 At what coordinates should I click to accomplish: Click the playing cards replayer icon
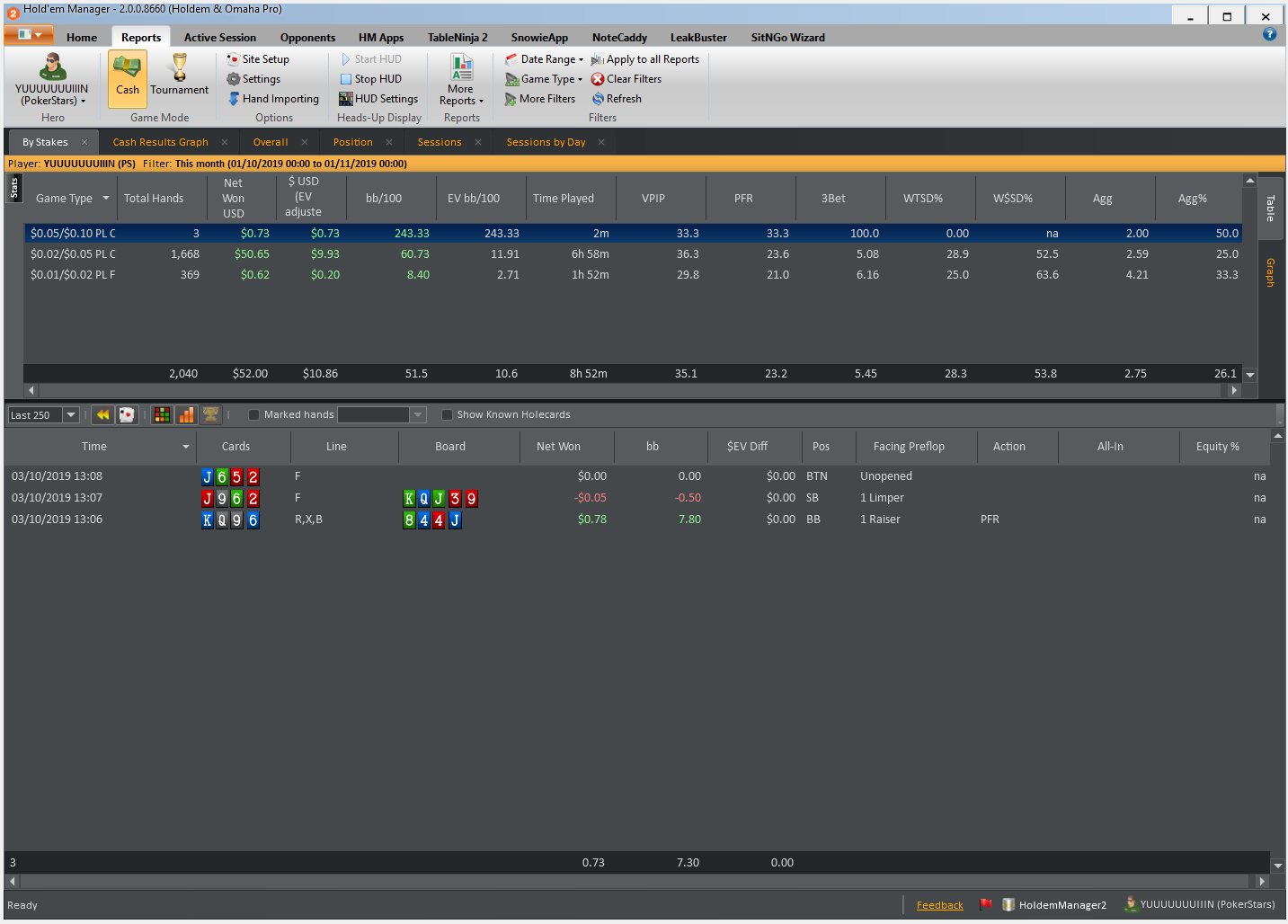point(127,414)
